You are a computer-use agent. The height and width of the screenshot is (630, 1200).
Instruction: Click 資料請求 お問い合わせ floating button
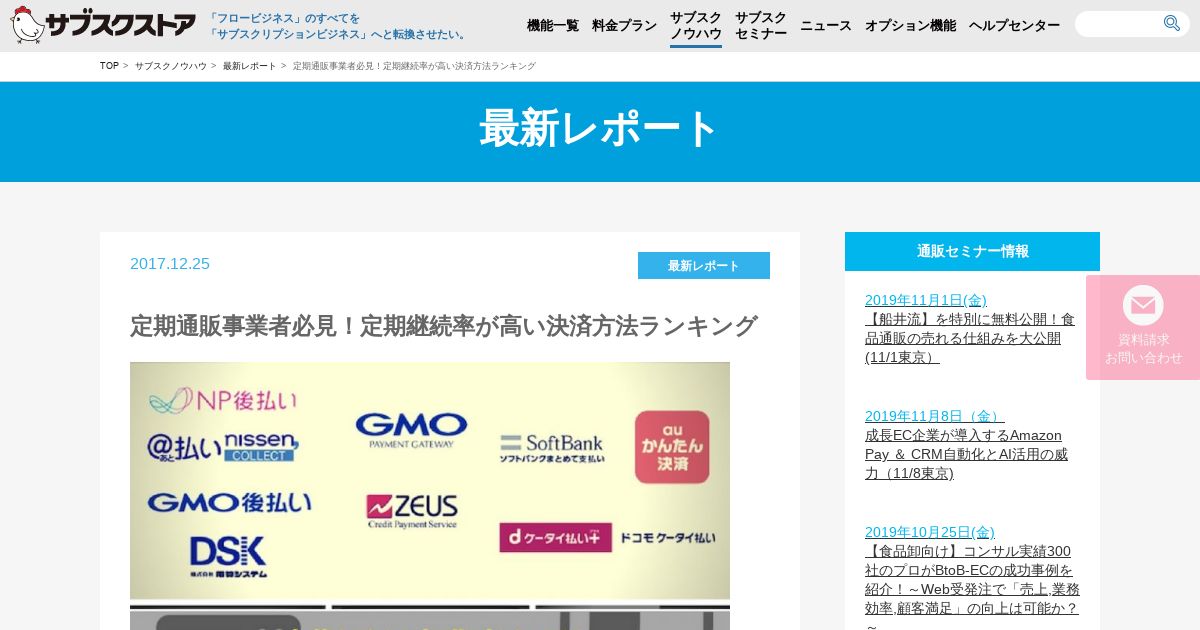tap(1143, 328)
